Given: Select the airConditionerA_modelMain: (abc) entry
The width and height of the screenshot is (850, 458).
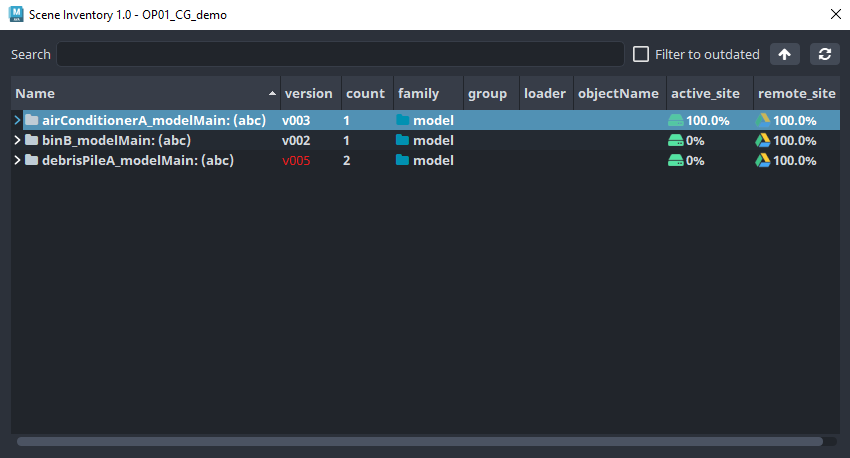Looking at the screenshot, I should [x=154, y=120].
